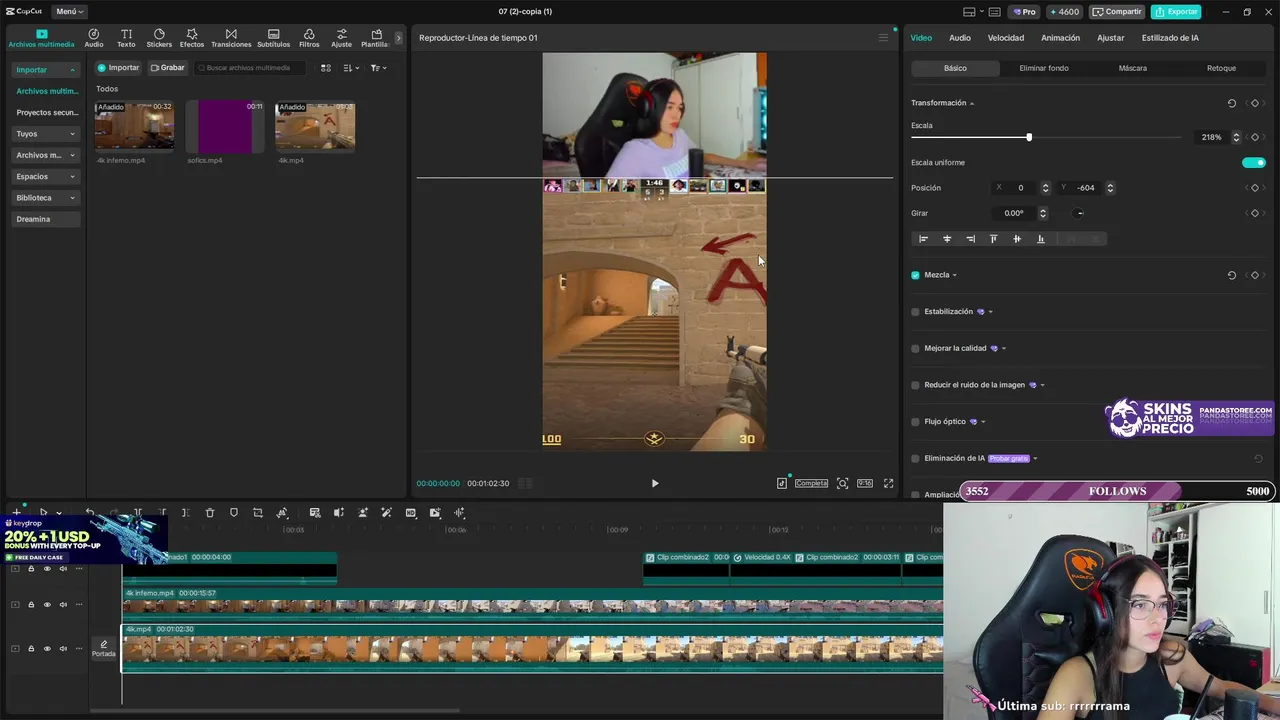Screen dimensions: 1280x720
Task: Select the Retoque sub-tab
Action: [1221, 68]
